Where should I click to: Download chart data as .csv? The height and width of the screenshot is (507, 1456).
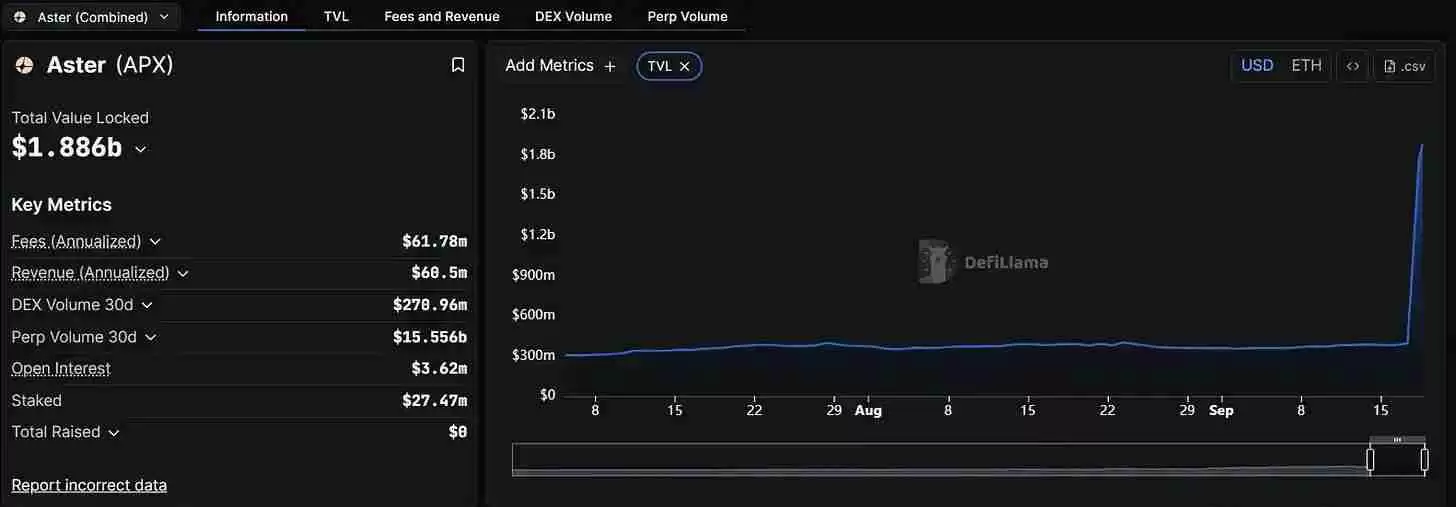[1405, 66]
